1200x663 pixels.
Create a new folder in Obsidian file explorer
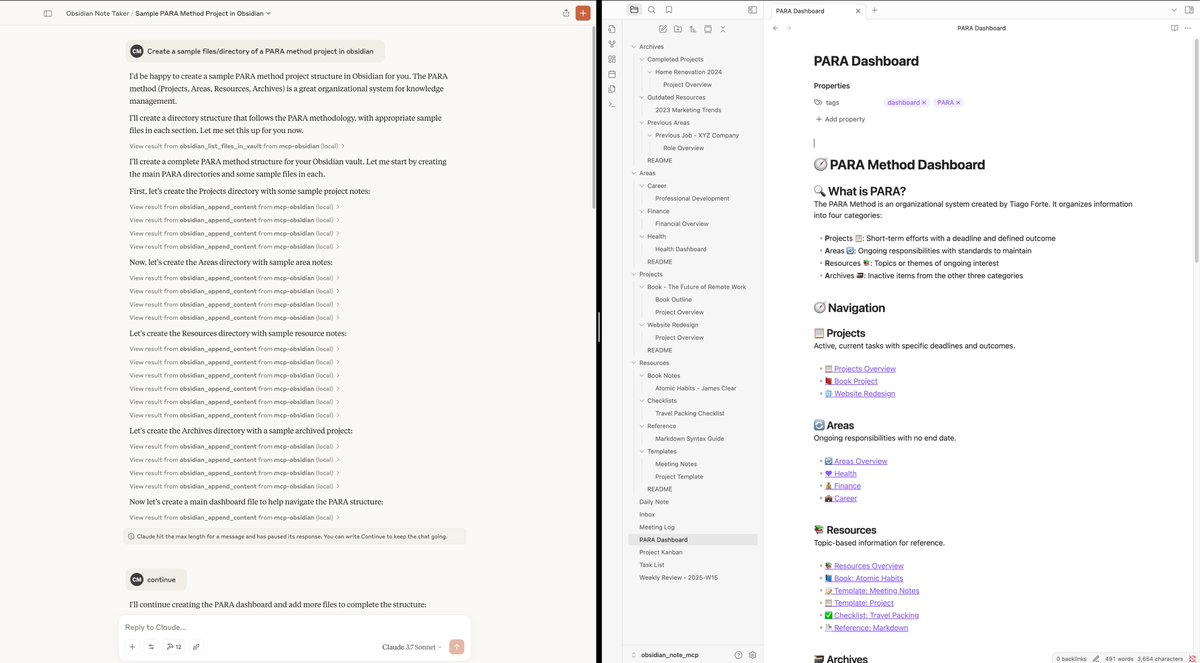click(678, 29)
